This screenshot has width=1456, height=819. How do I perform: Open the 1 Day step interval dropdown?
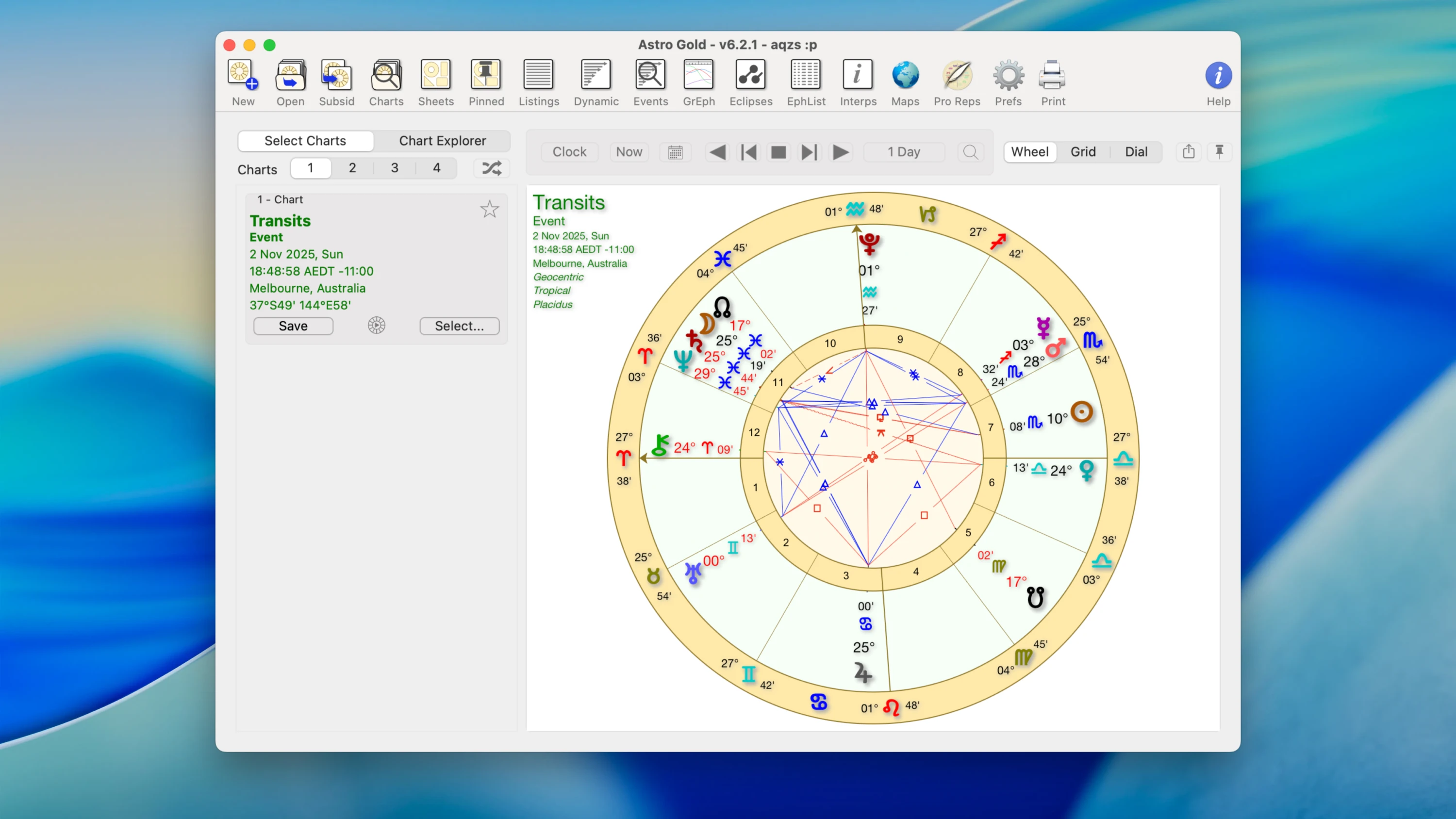(x=903, y=151)
